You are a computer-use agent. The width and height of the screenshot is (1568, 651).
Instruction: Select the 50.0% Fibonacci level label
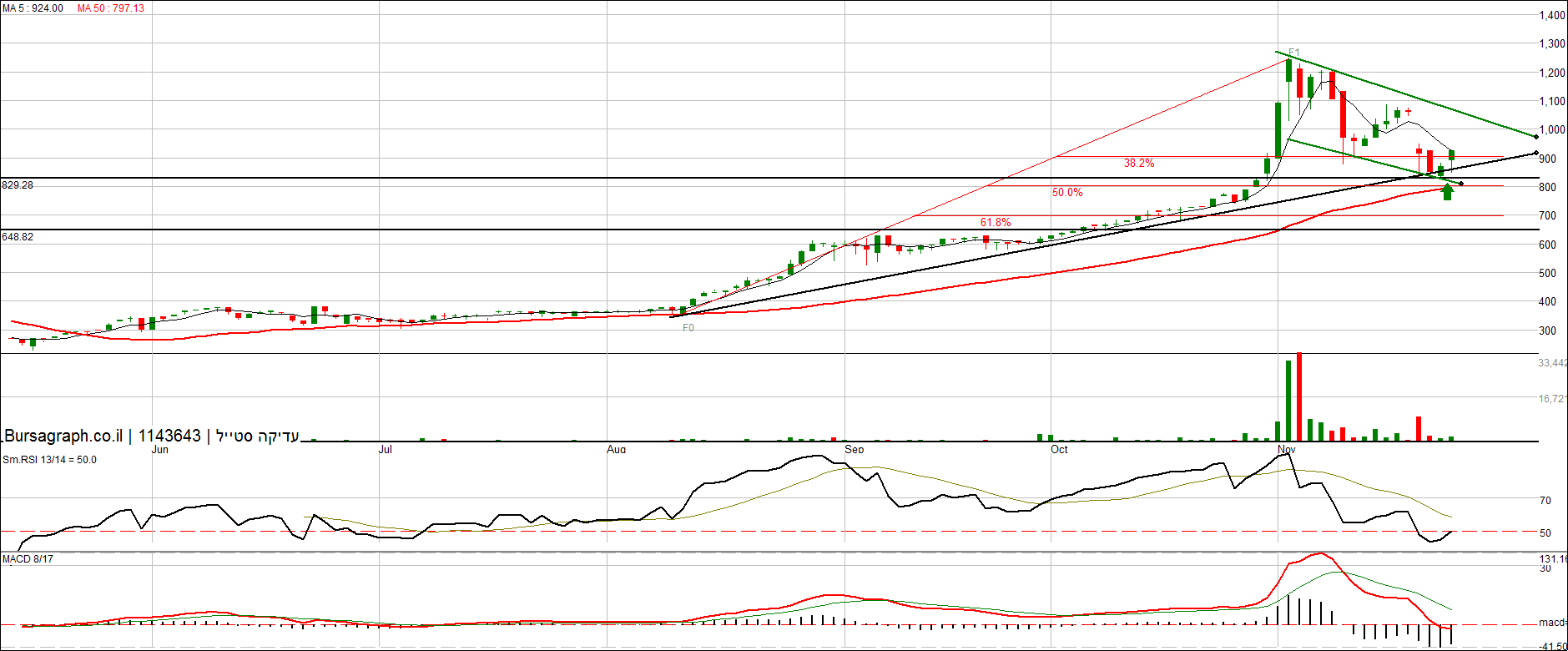click(x=1067, y=192)
